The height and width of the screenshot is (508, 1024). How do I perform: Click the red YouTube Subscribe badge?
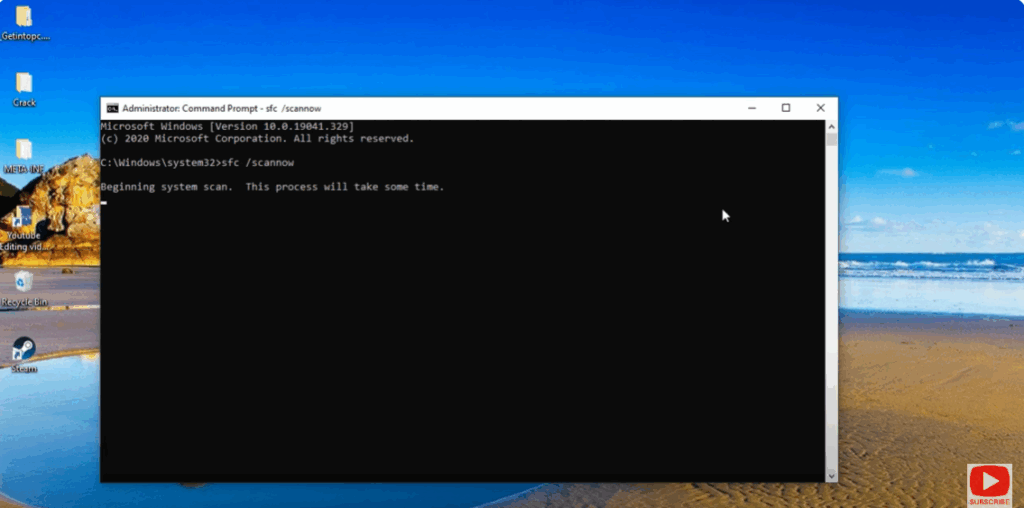pos(989,483)
